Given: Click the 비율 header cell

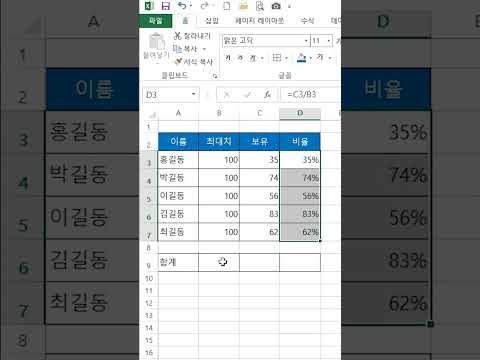Looking at the screenshot, I should tap(300, 141).
